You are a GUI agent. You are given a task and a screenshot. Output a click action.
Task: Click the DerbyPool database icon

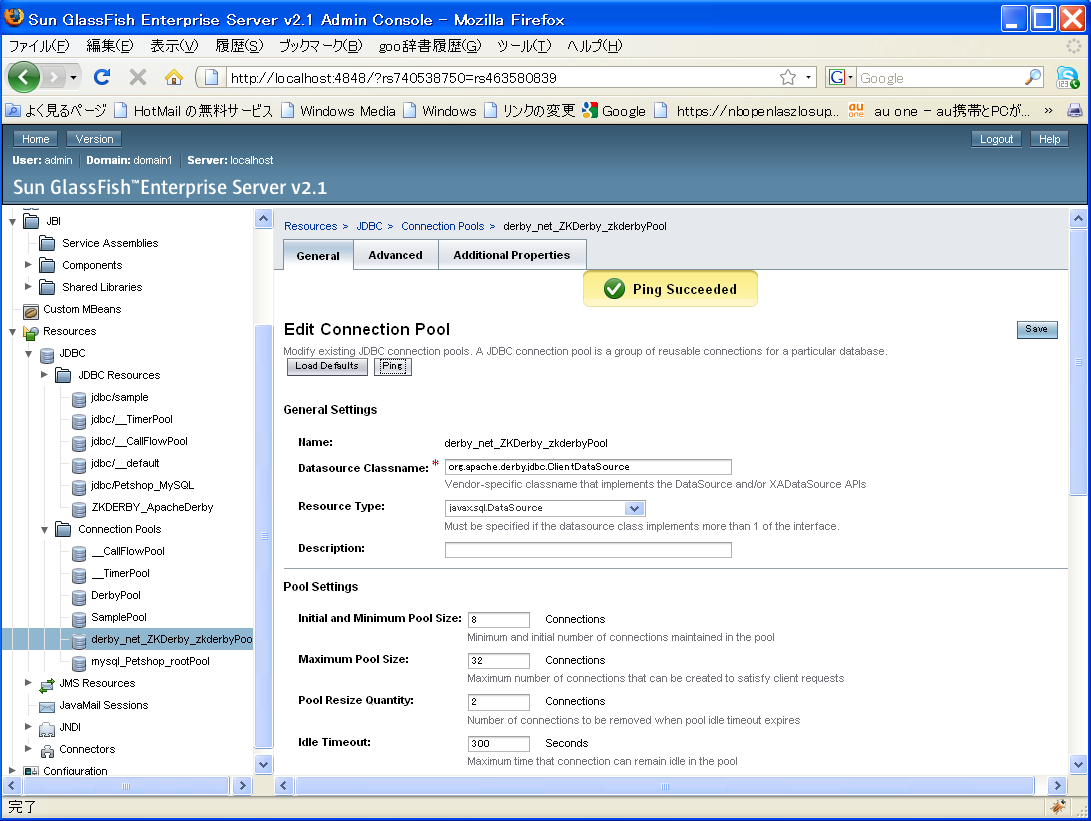click(x=79, y=596)
